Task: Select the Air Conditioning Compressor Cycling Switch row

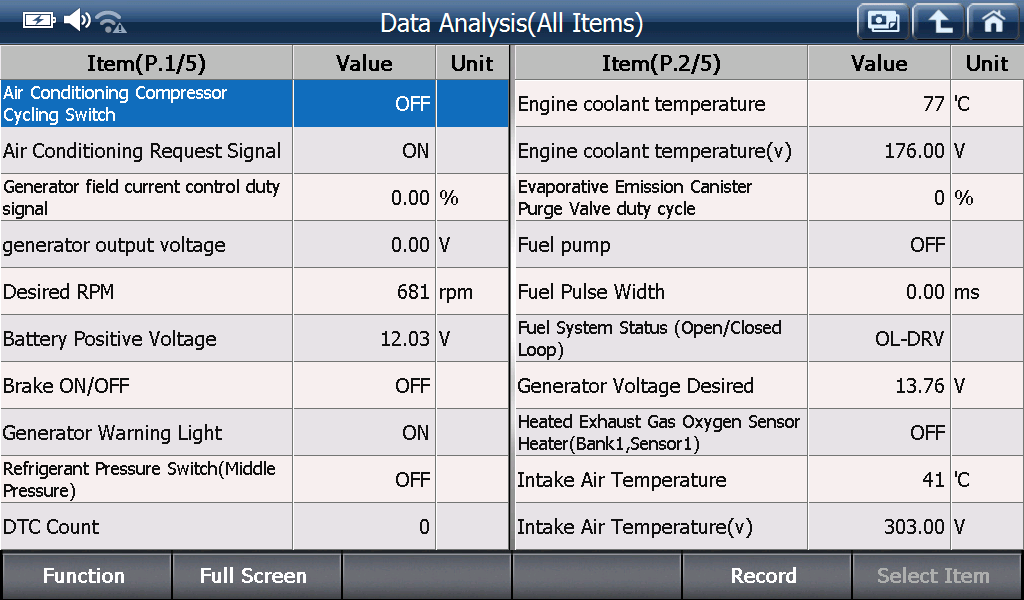Action: coord(255,104)
